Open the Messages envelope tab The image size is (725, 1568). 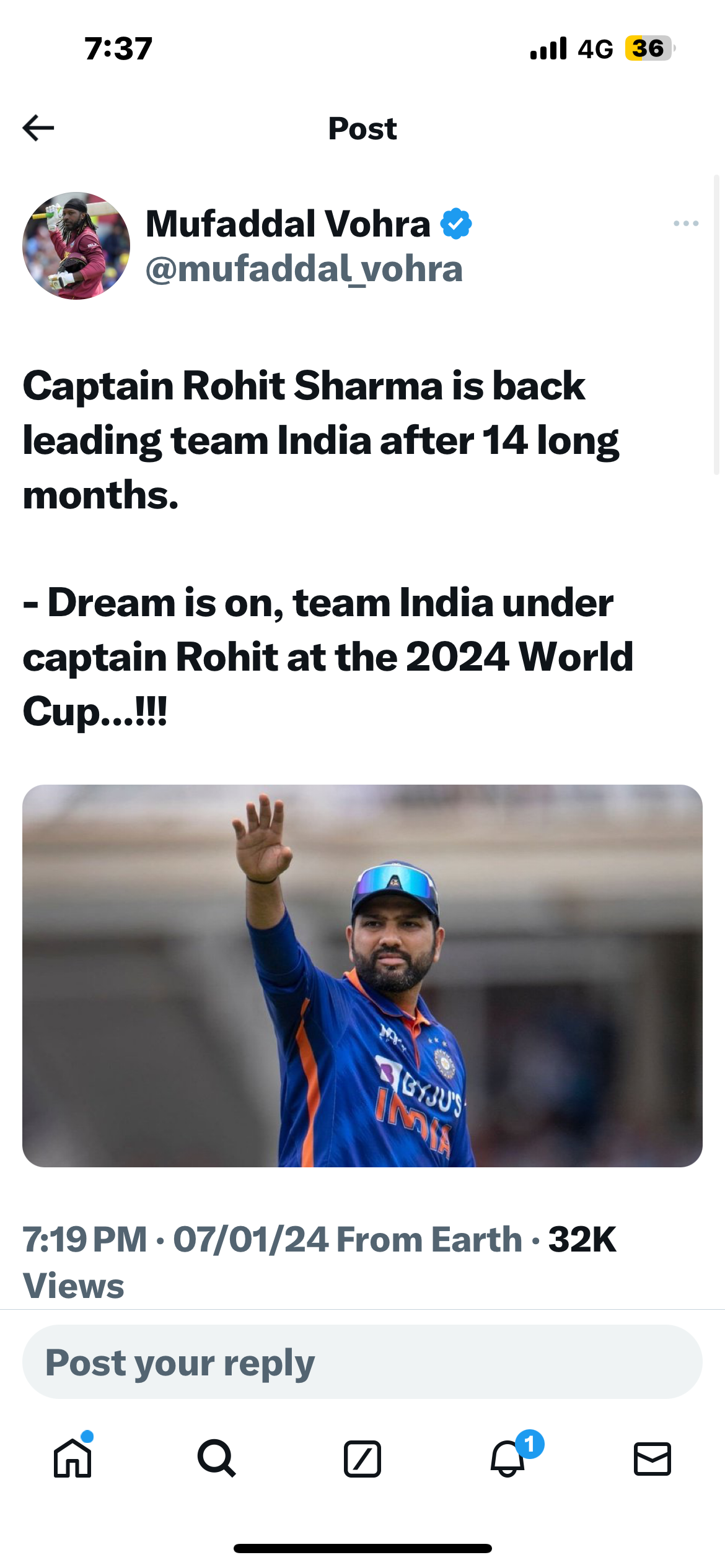pyautogui.click(x=652, y=1459)
